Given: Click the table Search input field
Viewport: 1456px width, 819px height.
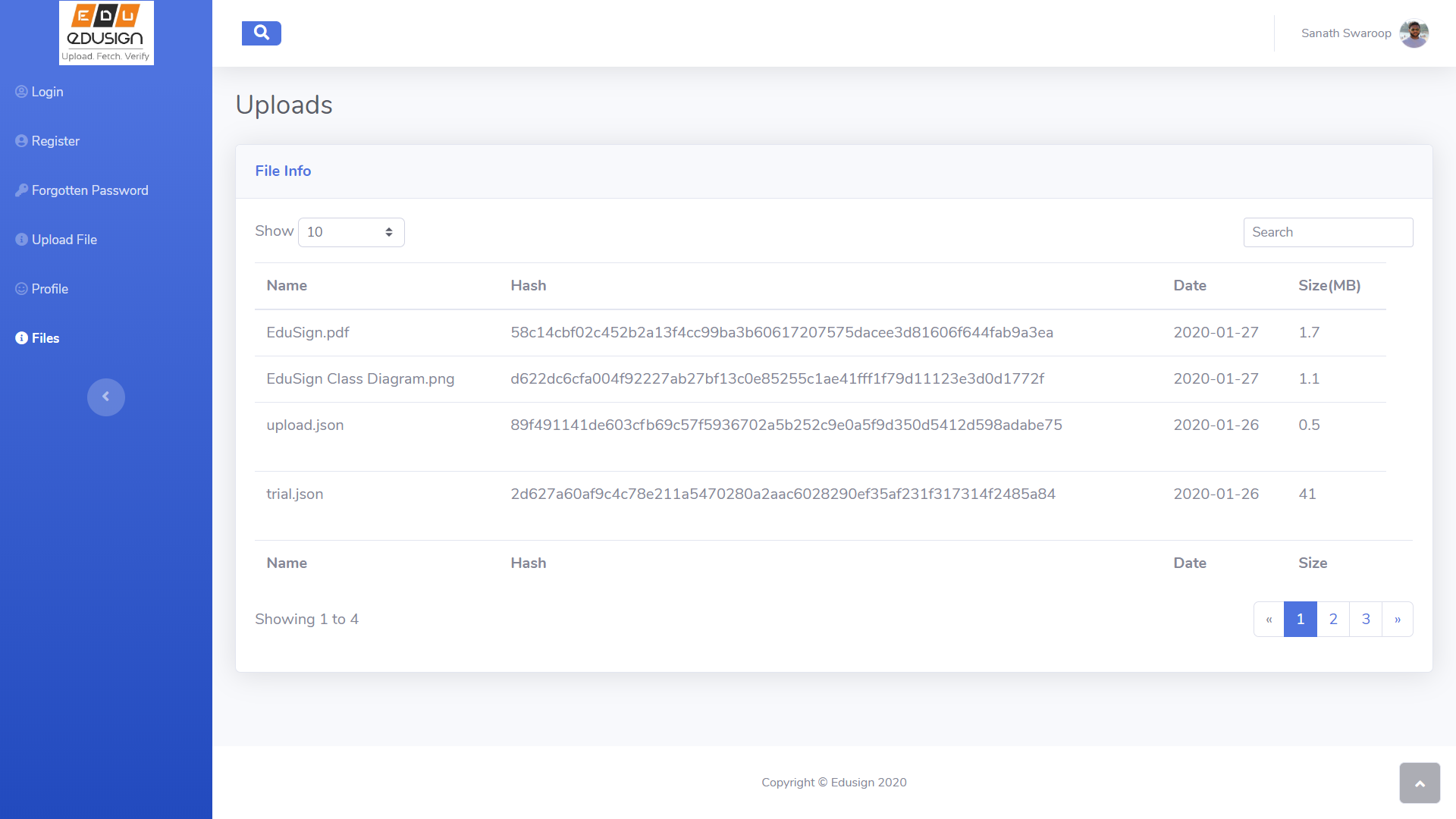Looking at the screenshot, I should 1328,232.
